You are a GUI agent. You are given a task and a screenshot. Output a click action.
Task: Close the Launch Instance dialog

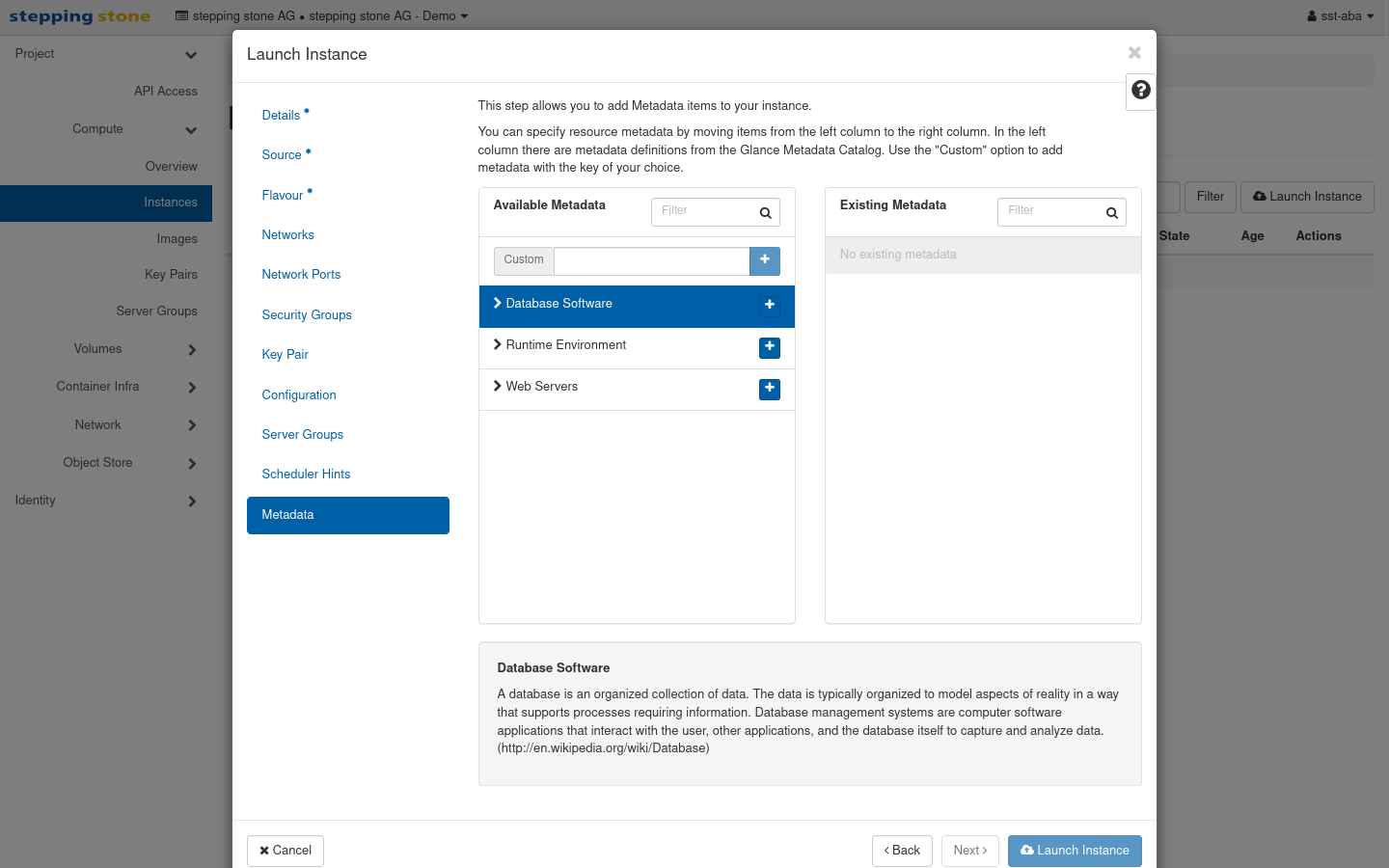tap(1134, 53)
